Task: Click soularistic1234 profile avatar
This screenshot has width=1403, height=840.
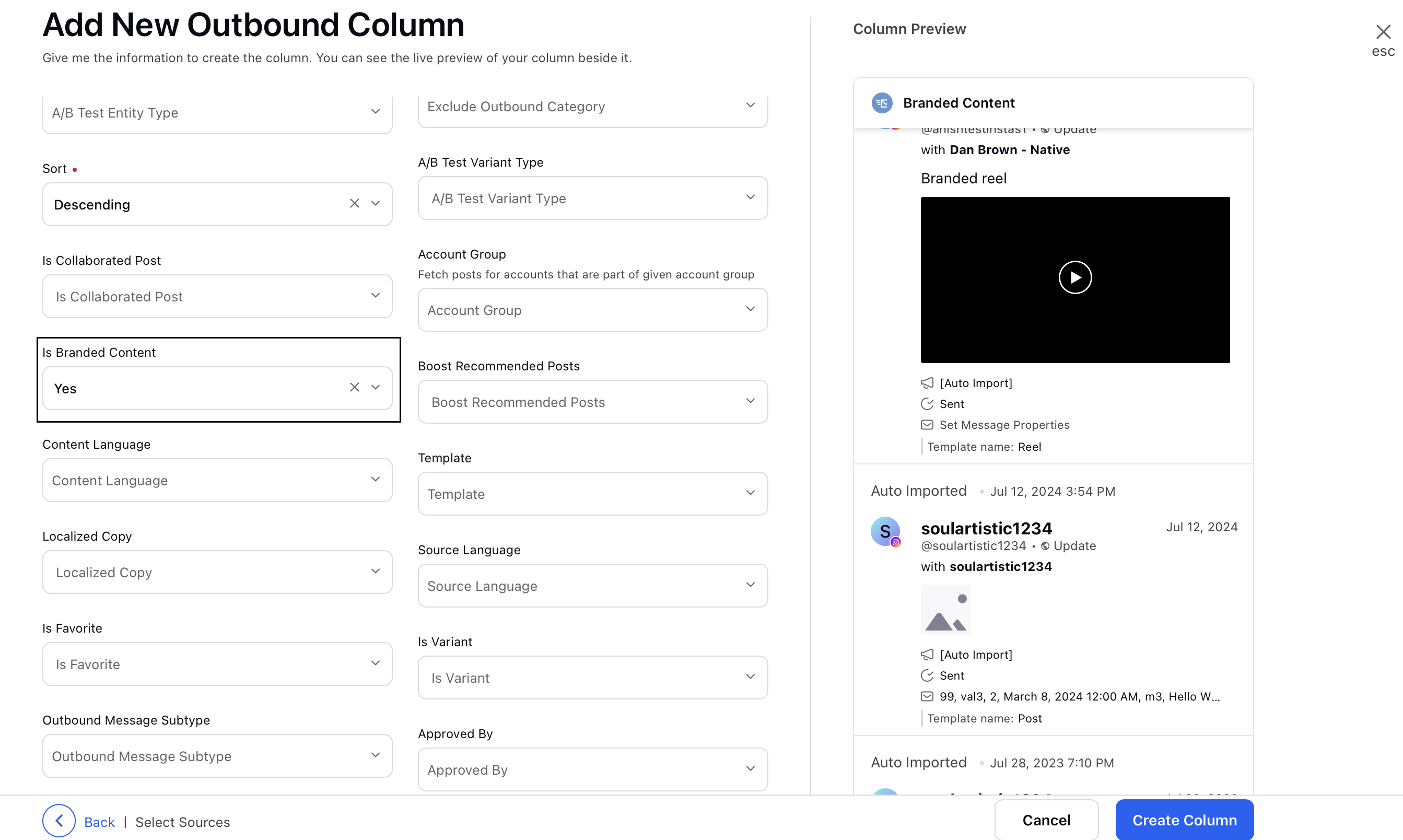Action: 885,531
